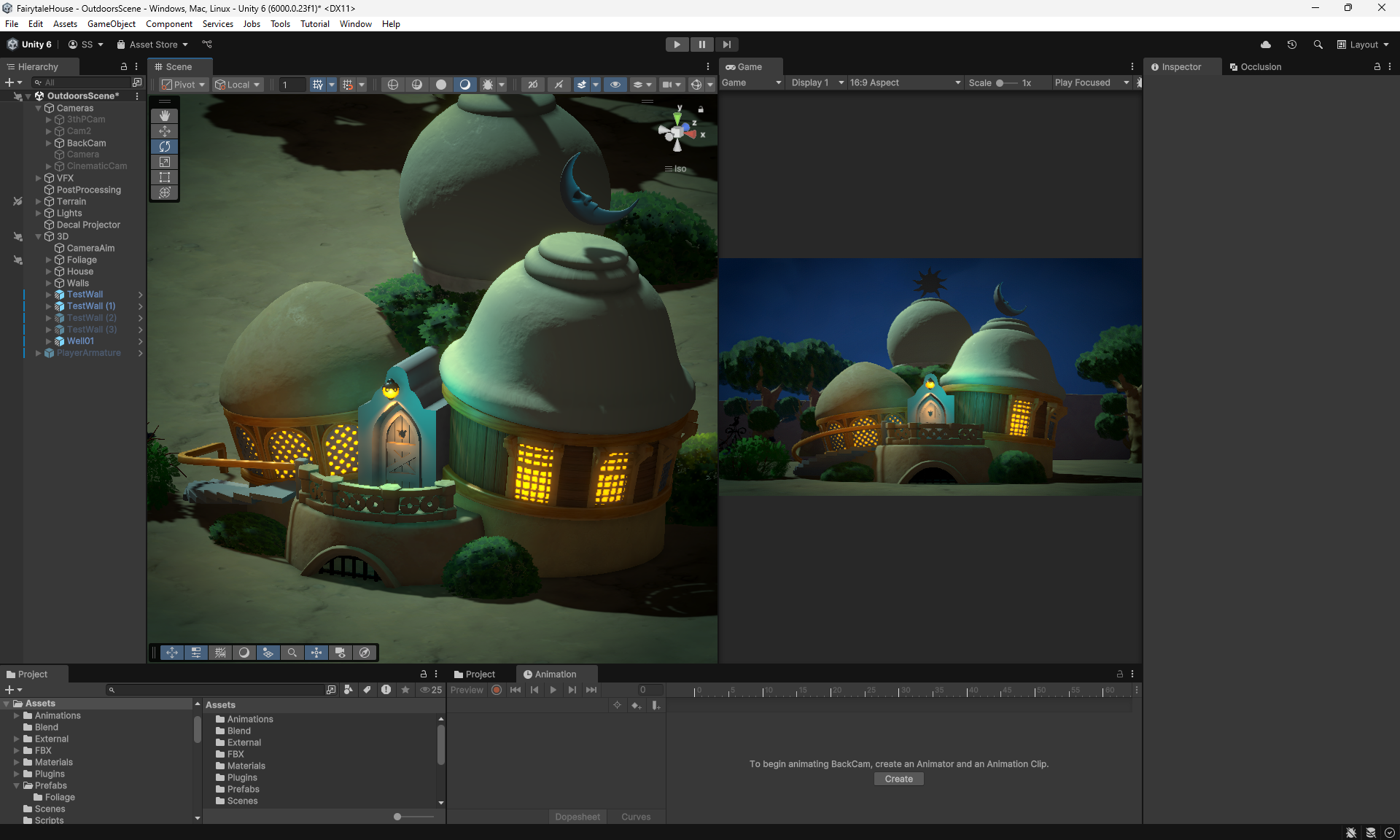Toggle scene visibility eye icon in toolbar

(x=615, y=85)
